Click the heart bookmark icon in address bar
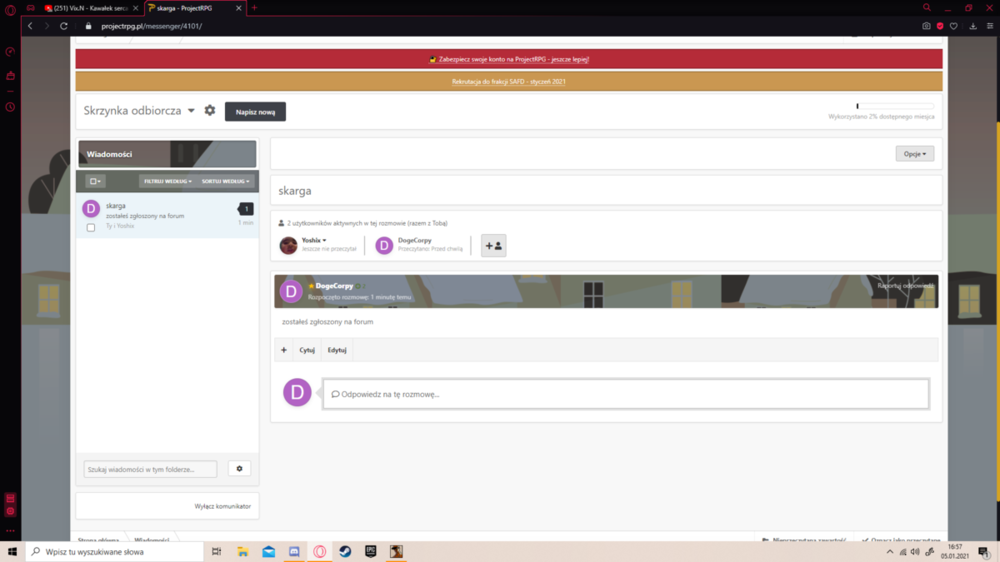The height and width of the screenshot is (562, 1000). pyautogui.click(x=953, y=26)
